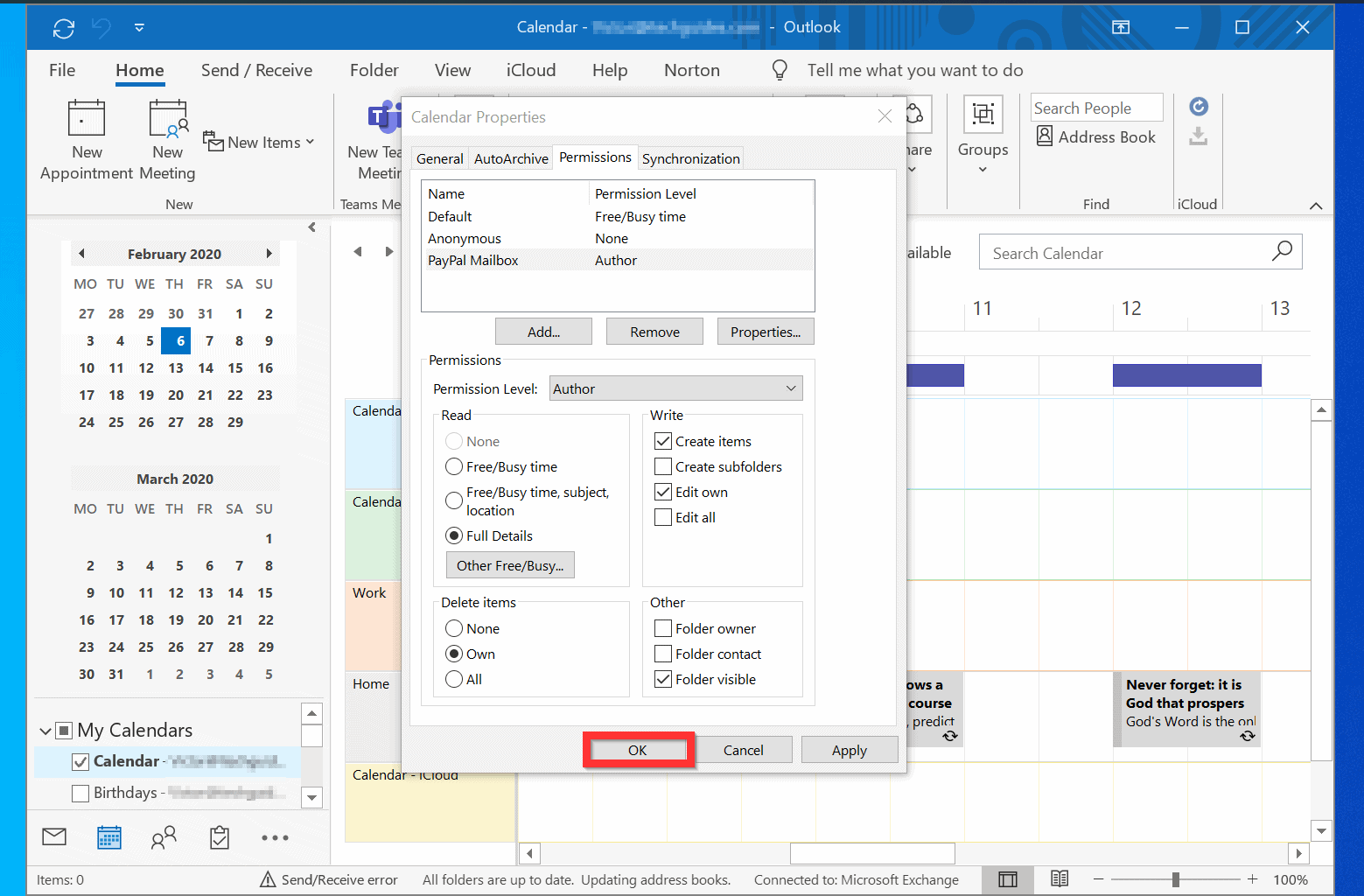Click the zoom out minus icon

(x=1099, y=878)
